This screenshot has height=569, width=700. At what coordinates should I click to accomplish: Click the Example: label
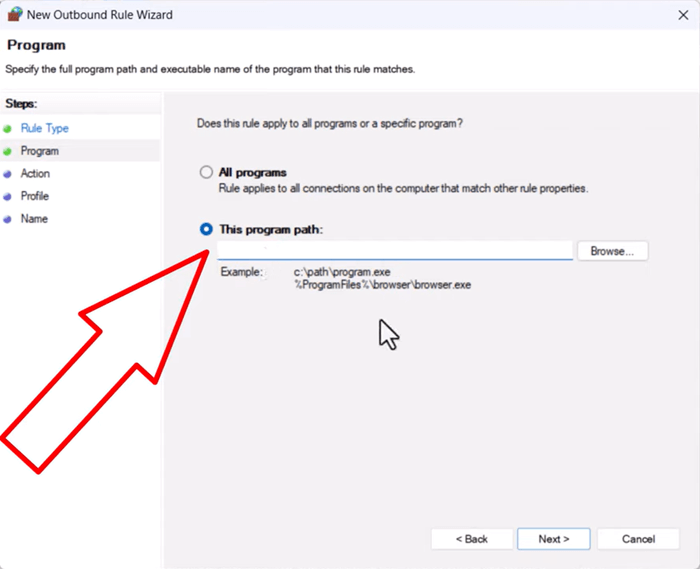point(242,272)
